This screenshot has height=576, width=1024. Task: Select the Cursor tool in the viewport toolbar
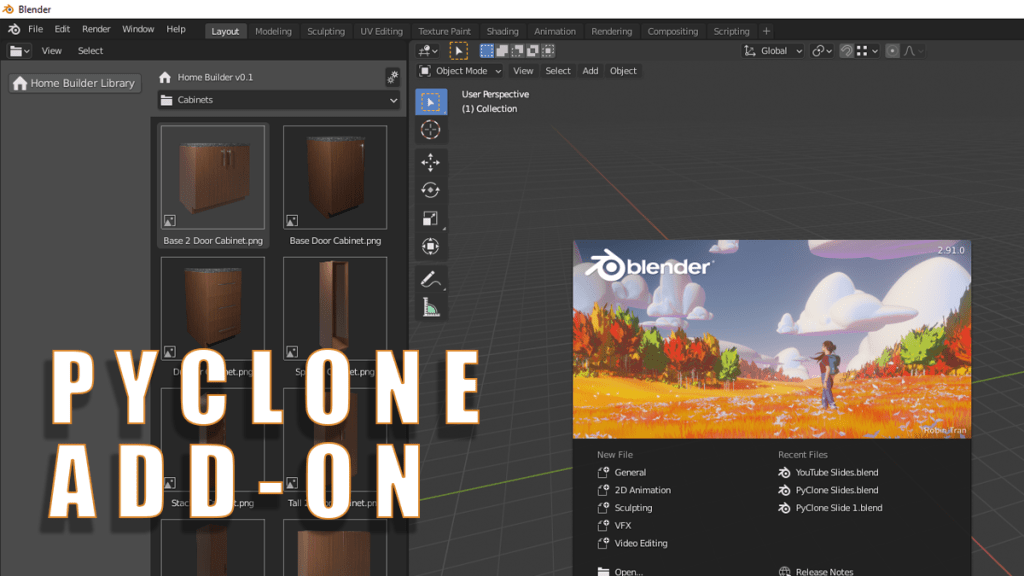pos(431,130)
